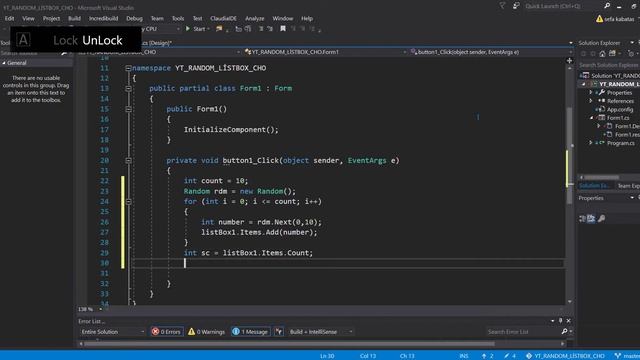Open the button1_Click member navigation dropdown
This screenshot has height=360, width=640.
(x=491, y=52)
